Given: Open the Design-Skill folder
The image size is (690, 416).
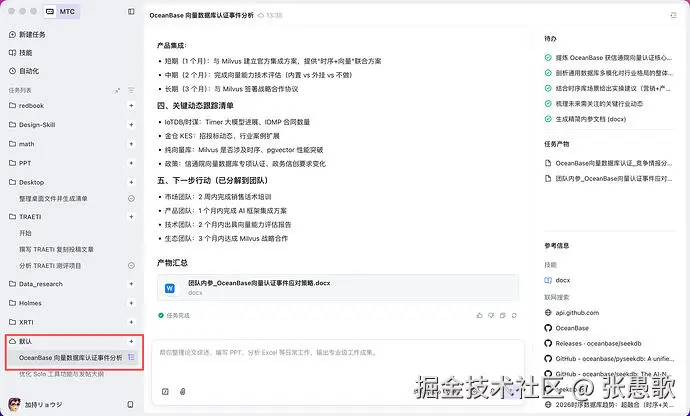Looking at the screenshot, I should coord(32,125).
